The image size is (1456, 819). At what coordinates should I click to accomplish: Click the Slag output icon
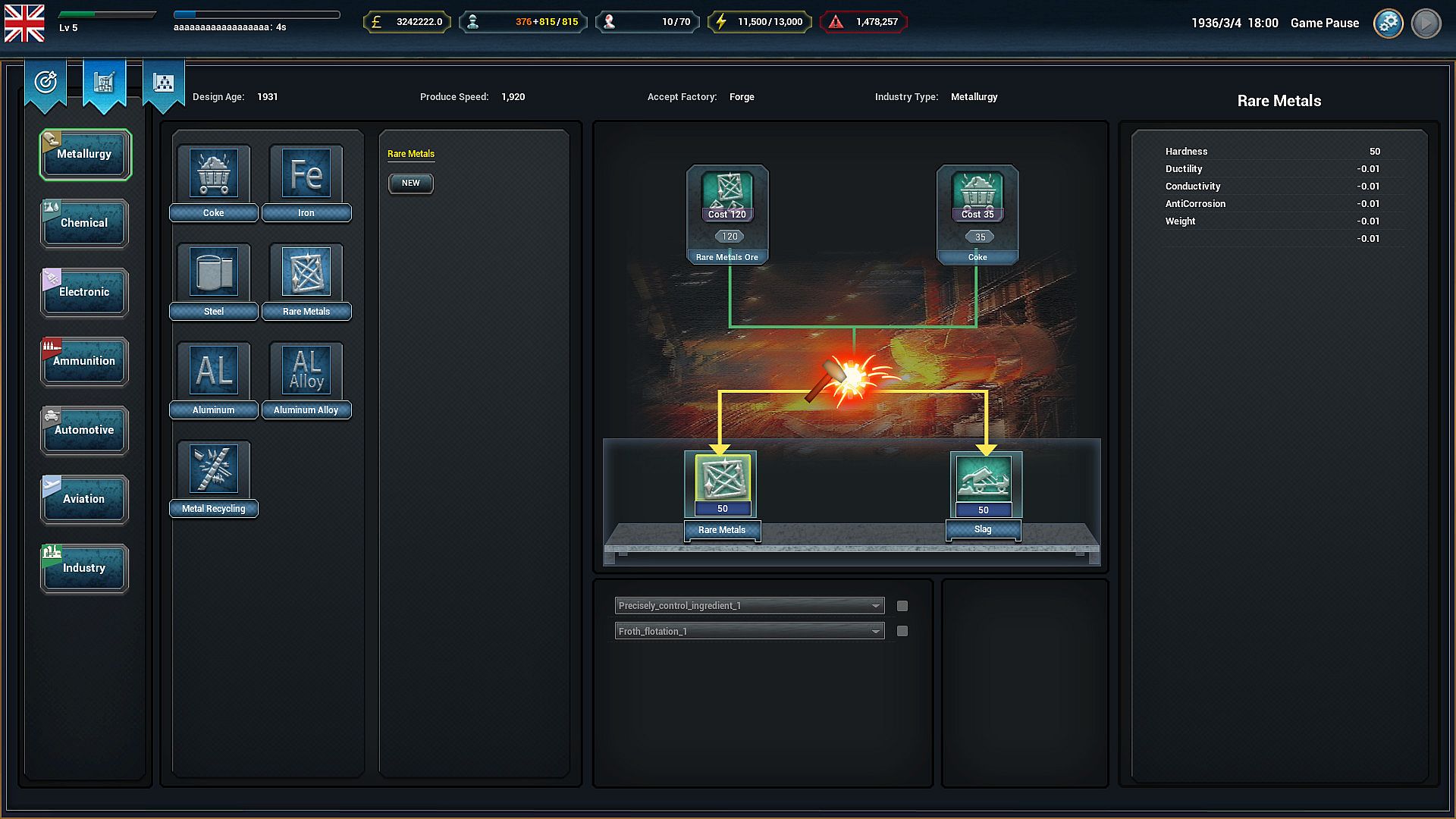point(983,479)
